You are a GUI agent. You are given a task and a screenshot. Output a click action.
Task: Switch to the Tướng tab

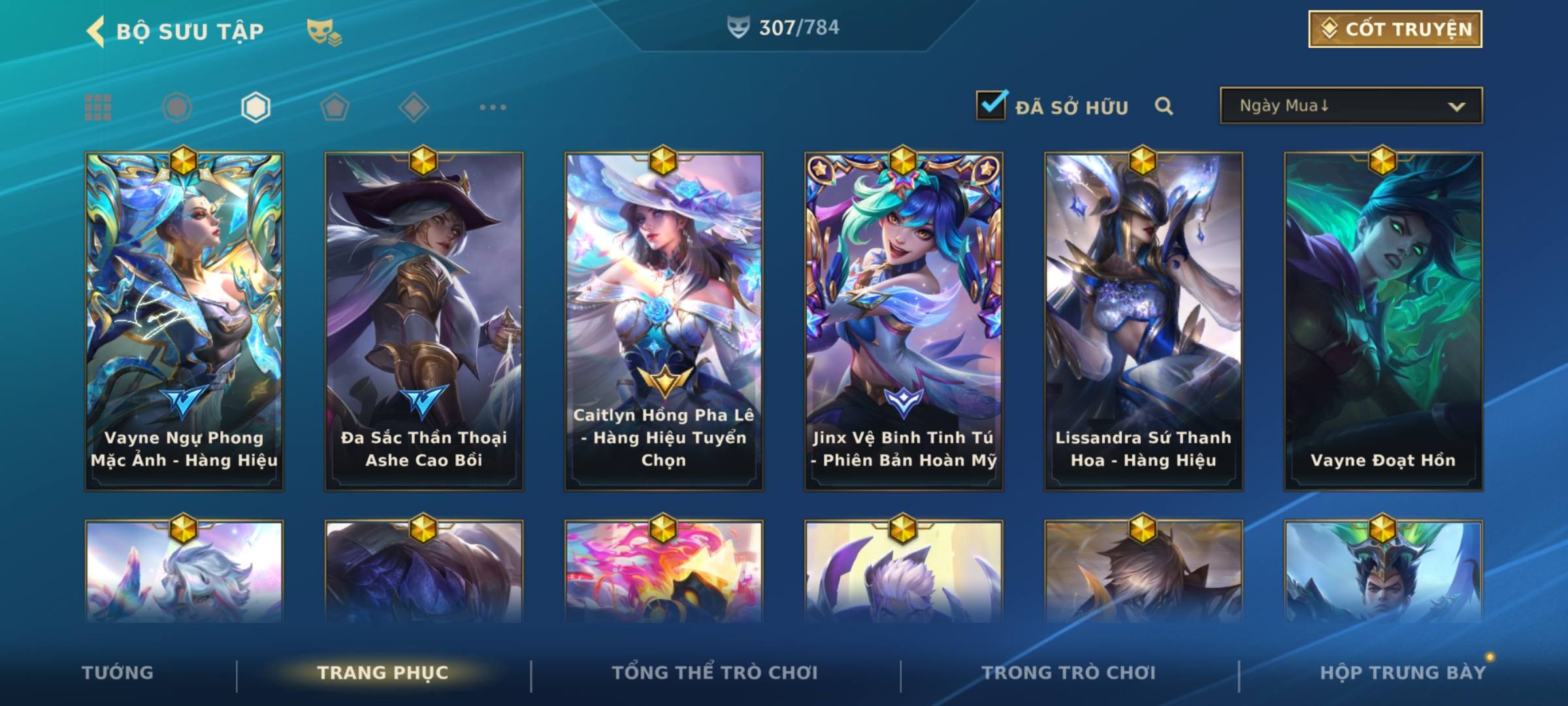(x=118, y=673)
